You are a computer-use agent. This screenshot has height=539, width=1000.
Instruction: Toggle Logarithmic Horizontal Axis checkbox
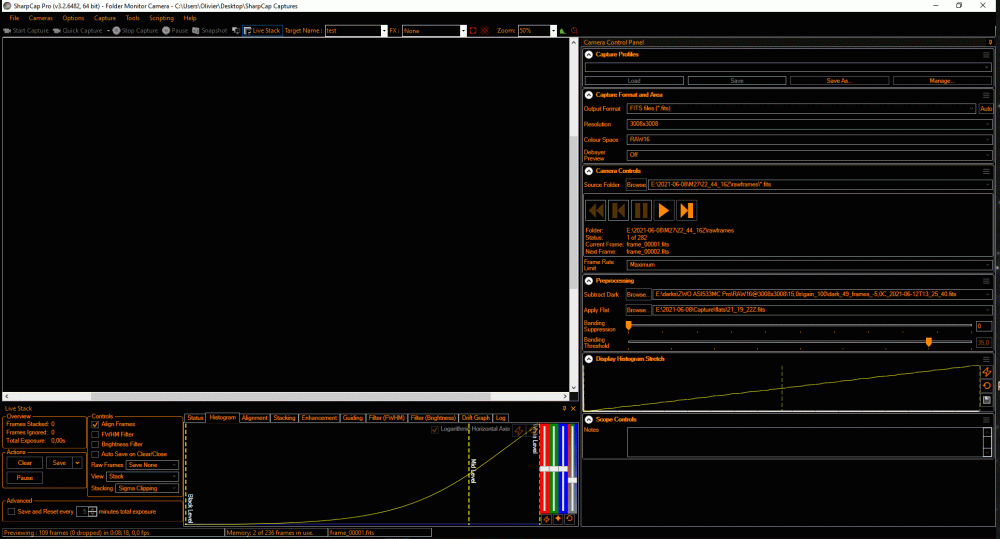coord(435,429)
